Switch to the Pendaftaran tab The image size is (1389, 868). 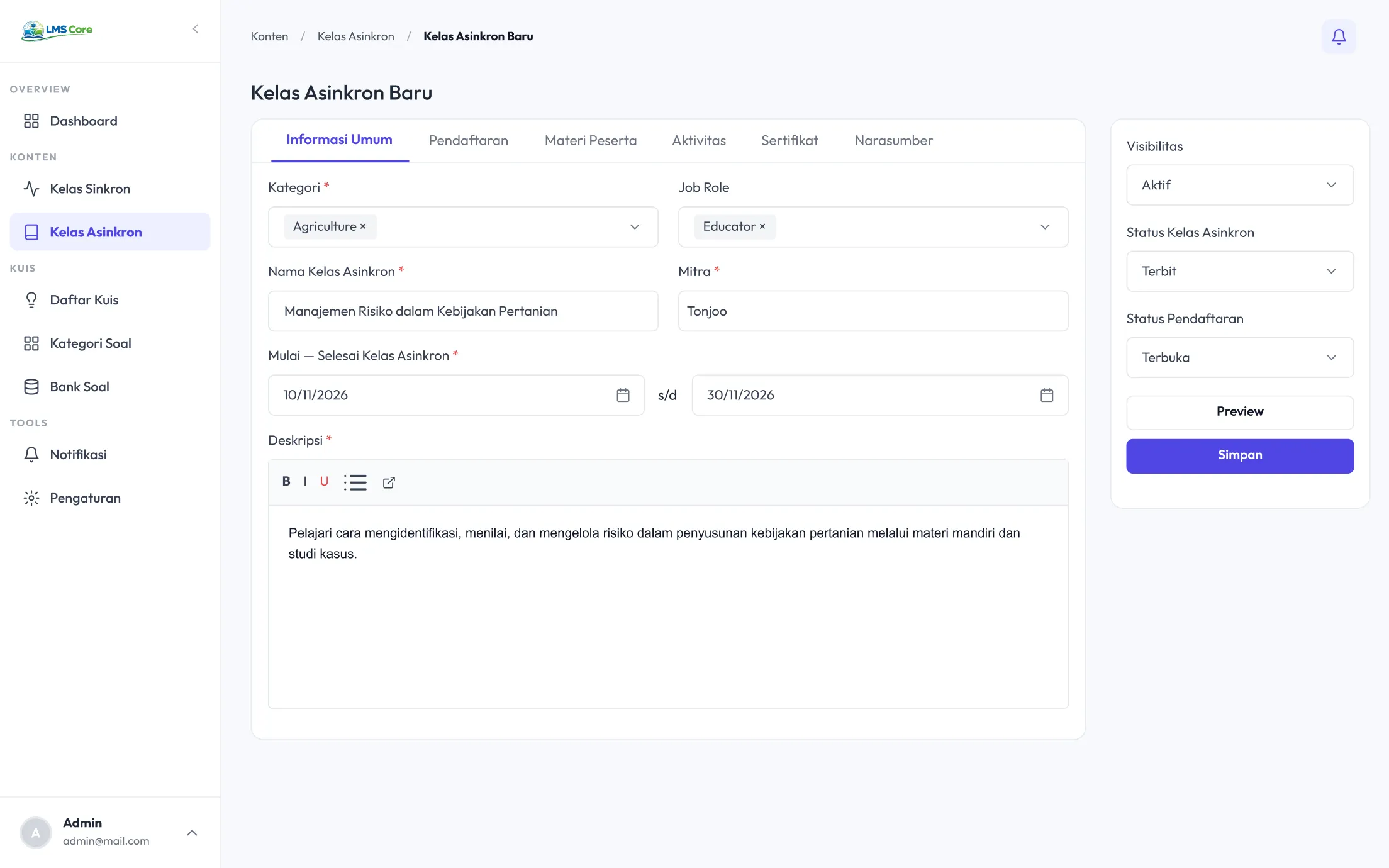pos(469,141)
